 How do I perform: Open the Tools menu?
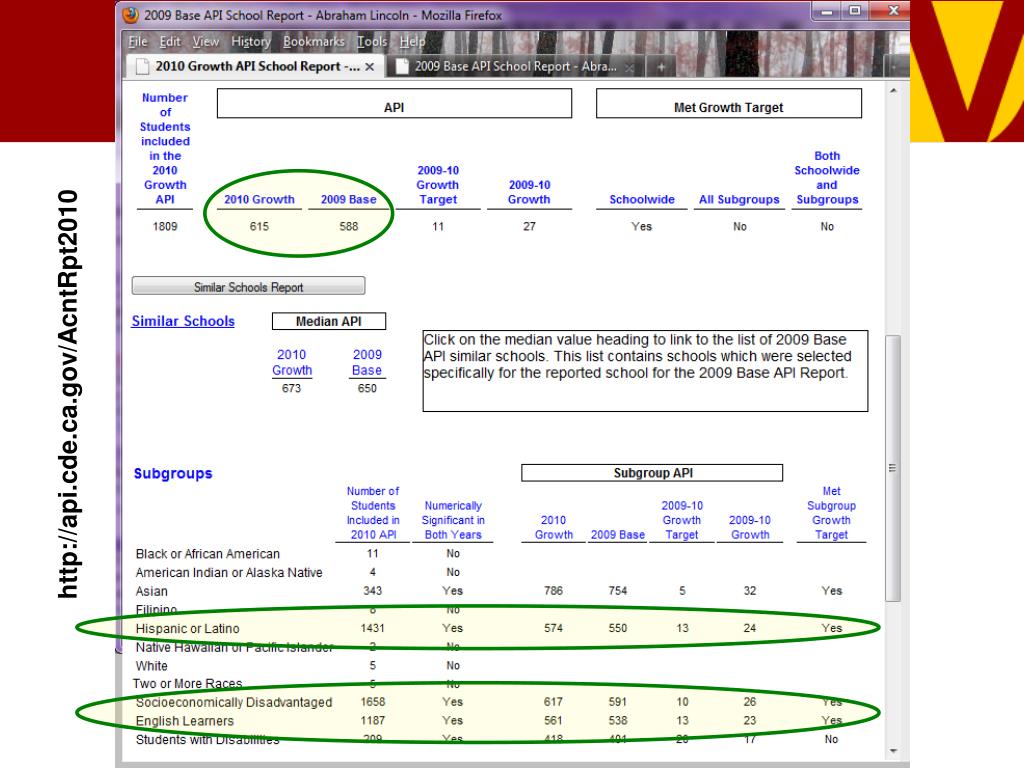(372, 42)
